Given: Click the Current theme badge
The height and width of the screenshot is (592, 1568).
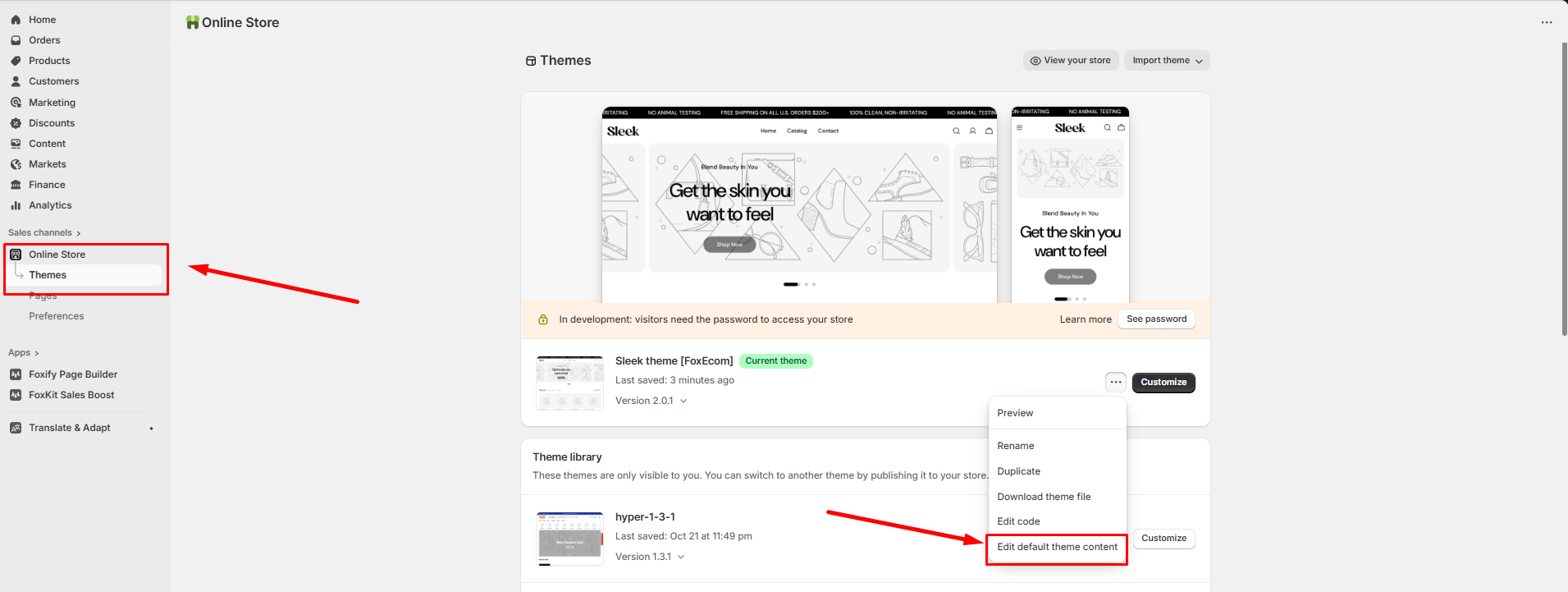Looking at the screenshot, I should coord(776,361).
